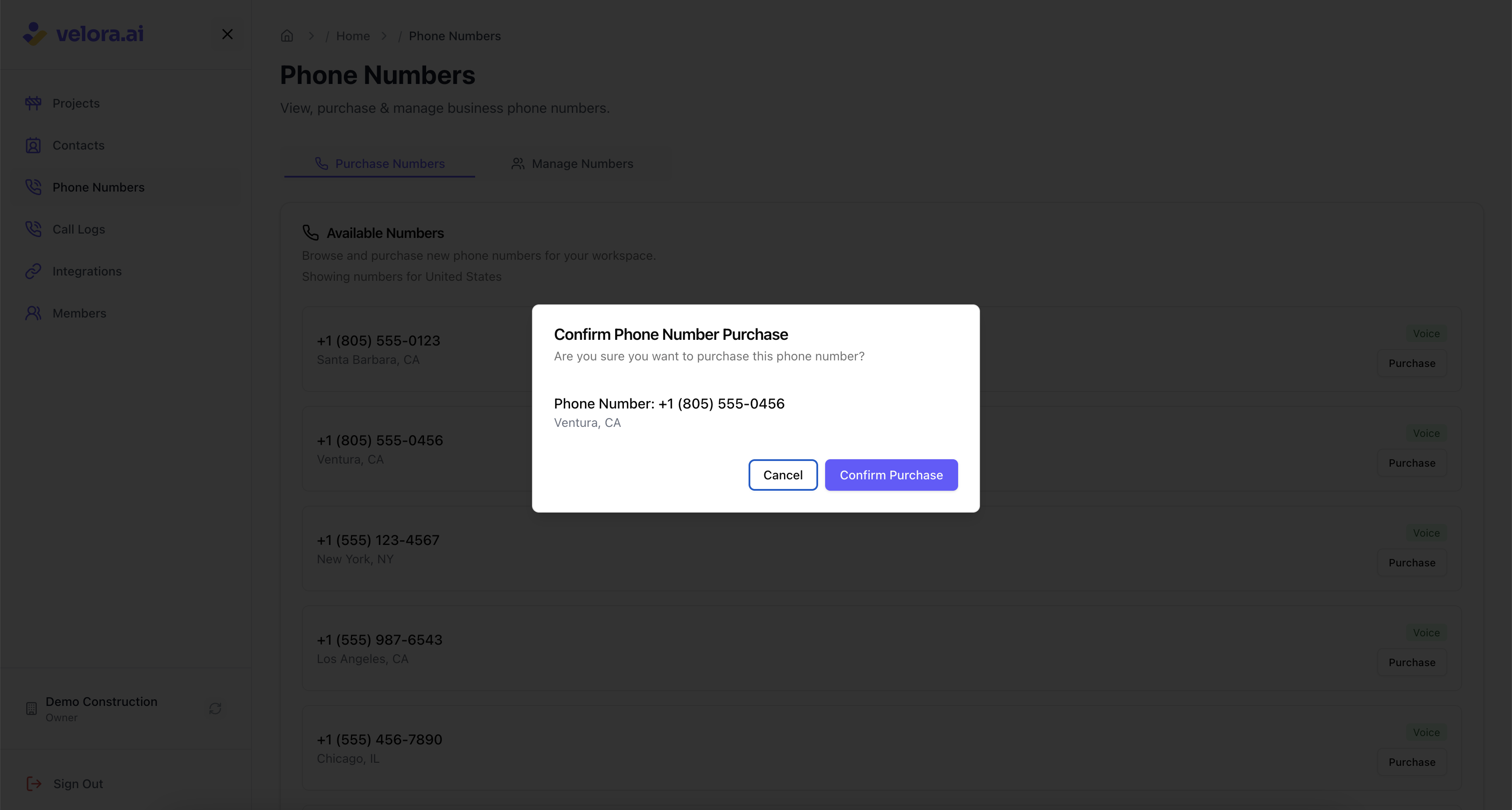Cancel the phone number purchase
This screenshot has width=1512, height=810.
click(x=783, y=475)
